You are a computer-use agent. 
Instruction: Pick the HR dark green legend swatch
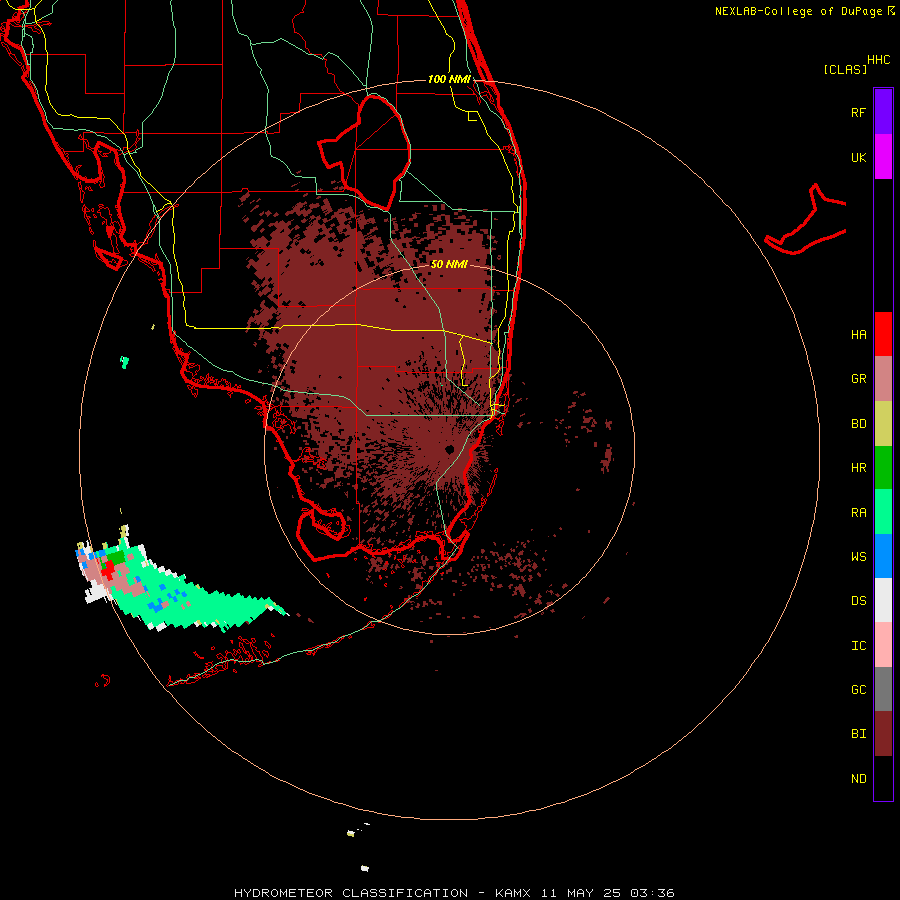click(883, 468)
